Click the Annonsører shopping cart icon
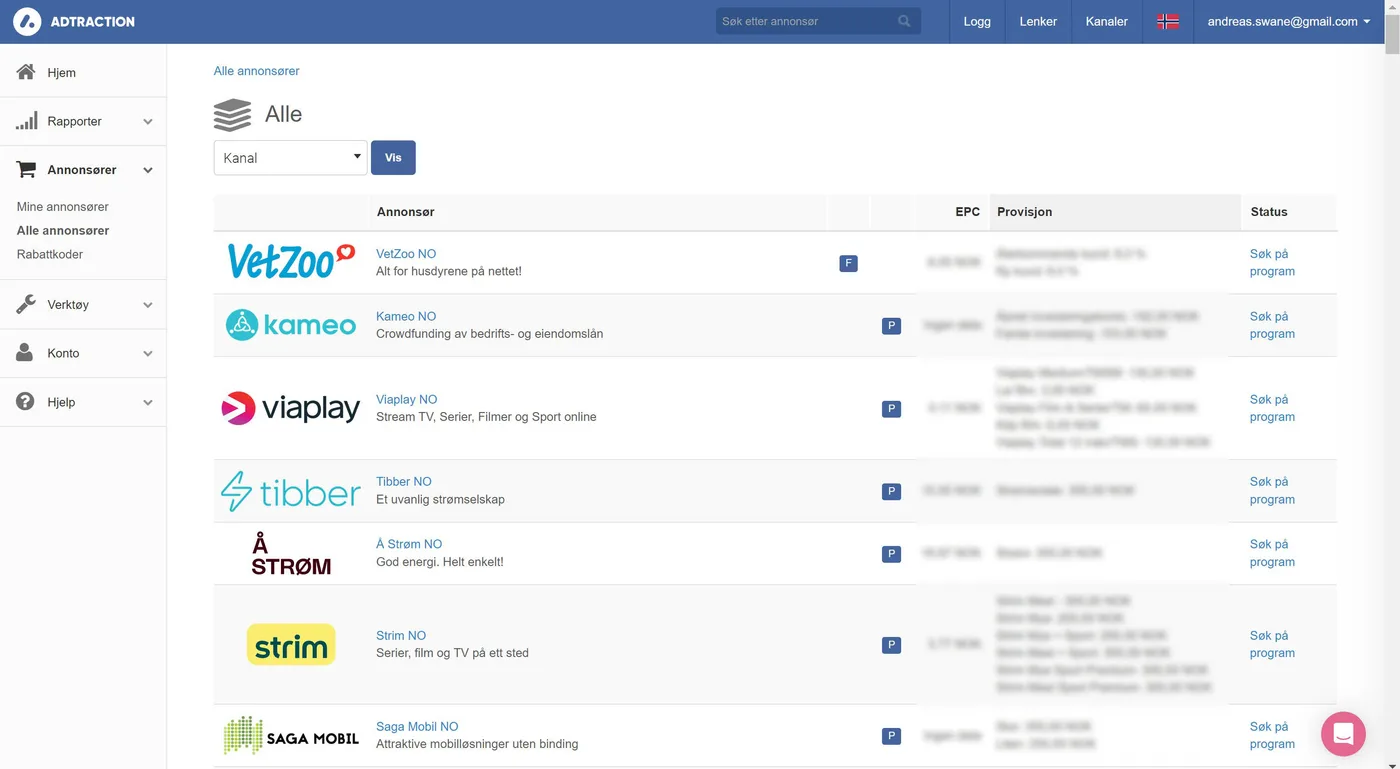Viewport: 1400px width, 769px height. point(26,170)
